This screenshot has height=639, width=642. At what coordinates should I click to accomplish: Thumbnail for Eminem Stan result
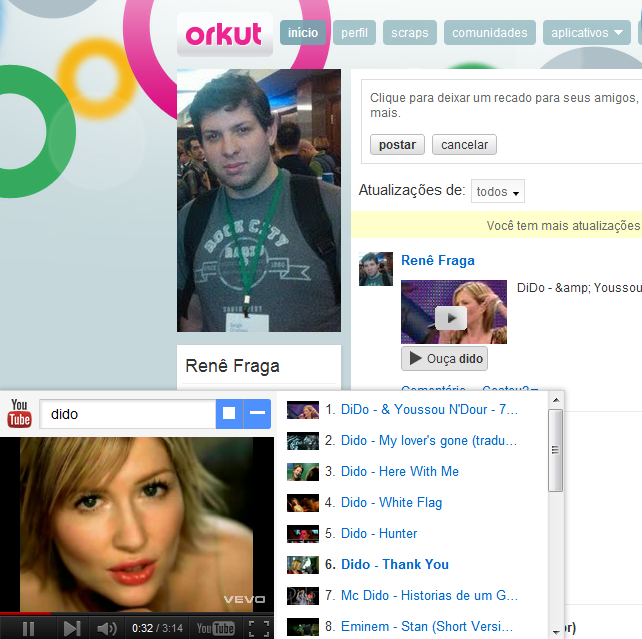303,627
